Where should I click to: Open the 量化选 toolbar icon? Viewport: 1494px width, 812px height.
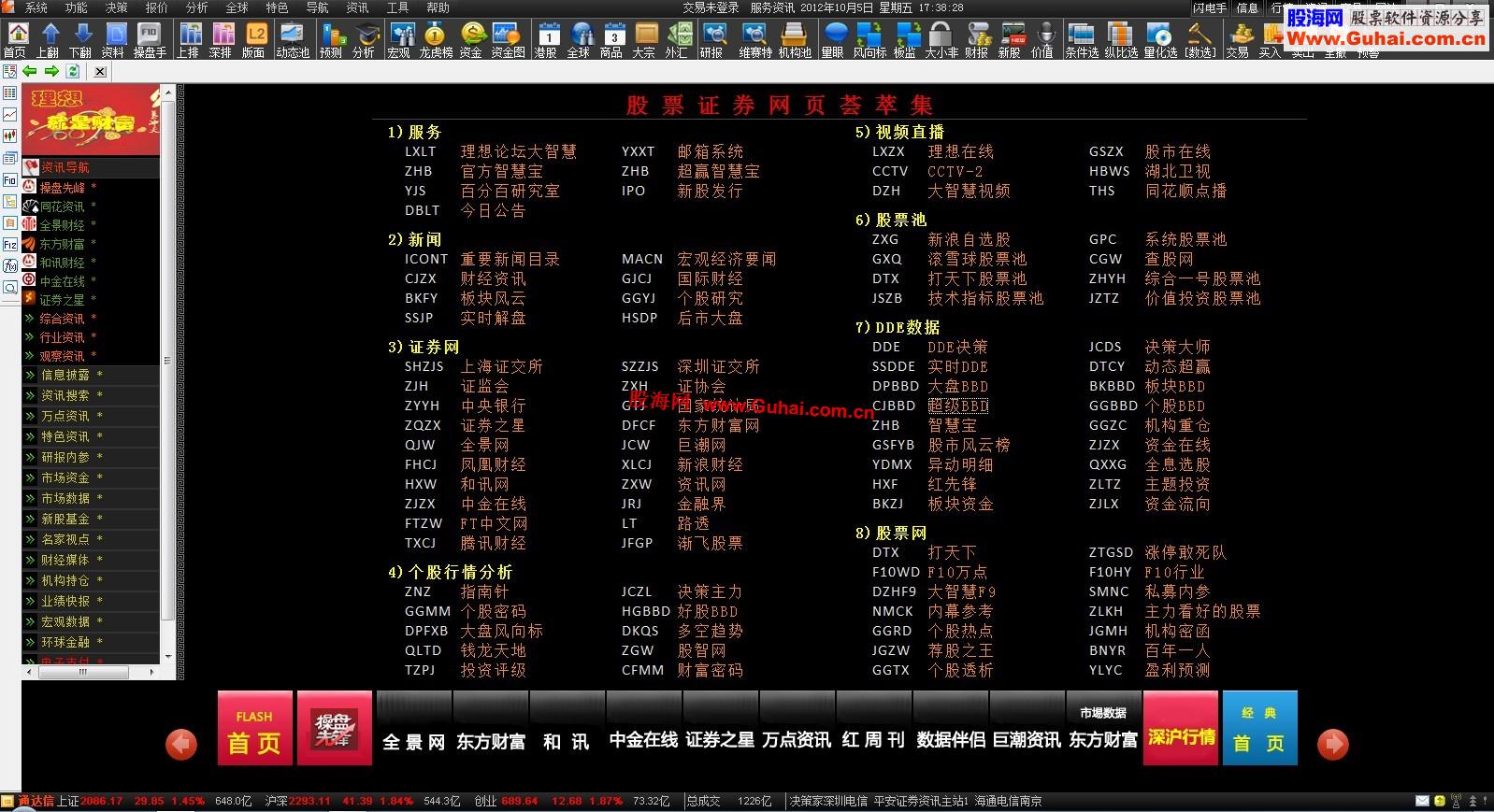1160,39
